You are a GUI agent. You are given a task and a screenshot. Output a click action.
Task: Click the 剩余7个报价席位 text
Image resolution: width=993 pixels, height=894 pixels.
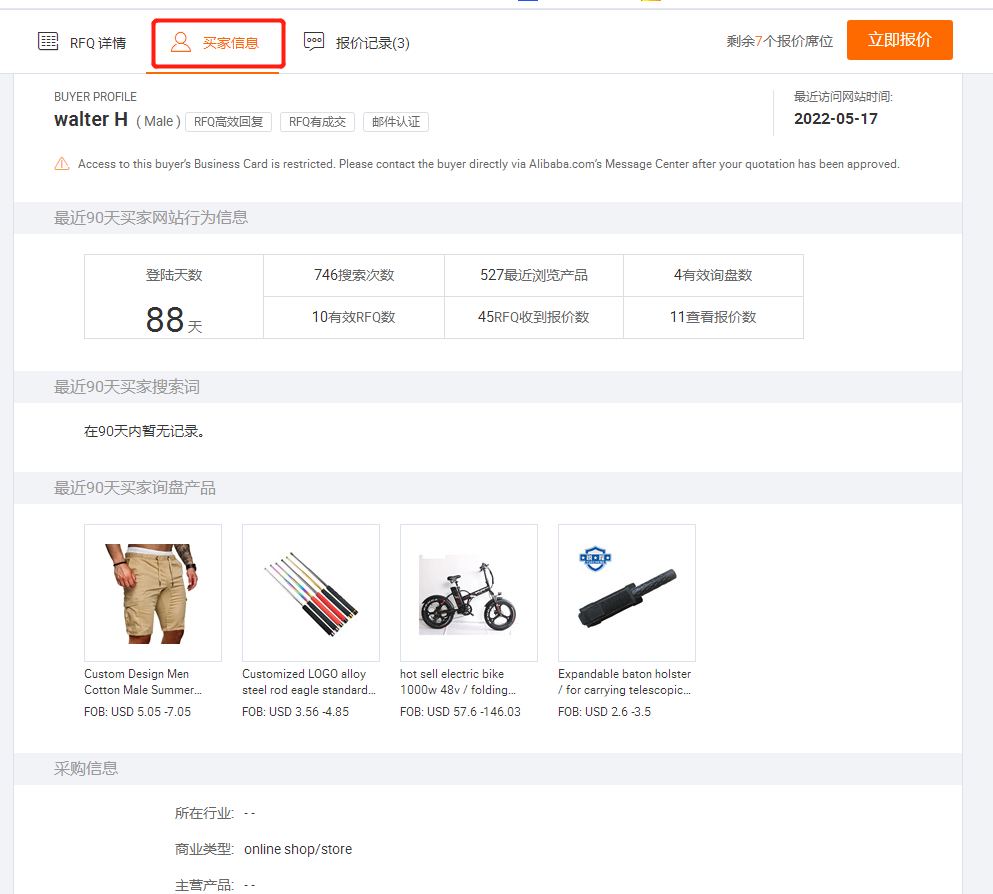(x=780, y=41)
